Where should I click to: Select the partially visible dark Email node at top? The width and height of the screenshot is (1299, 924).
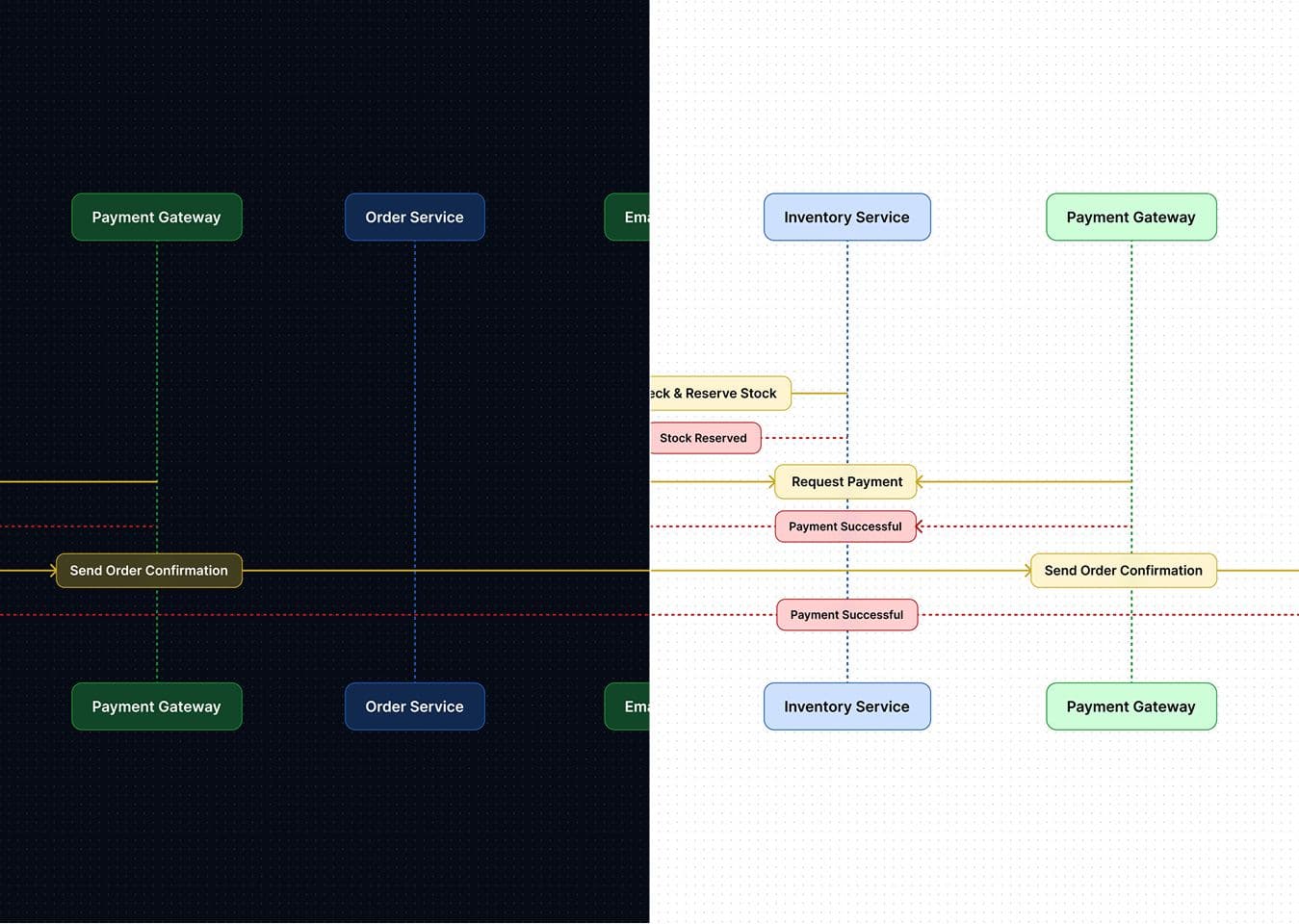[x=628, y=218]
